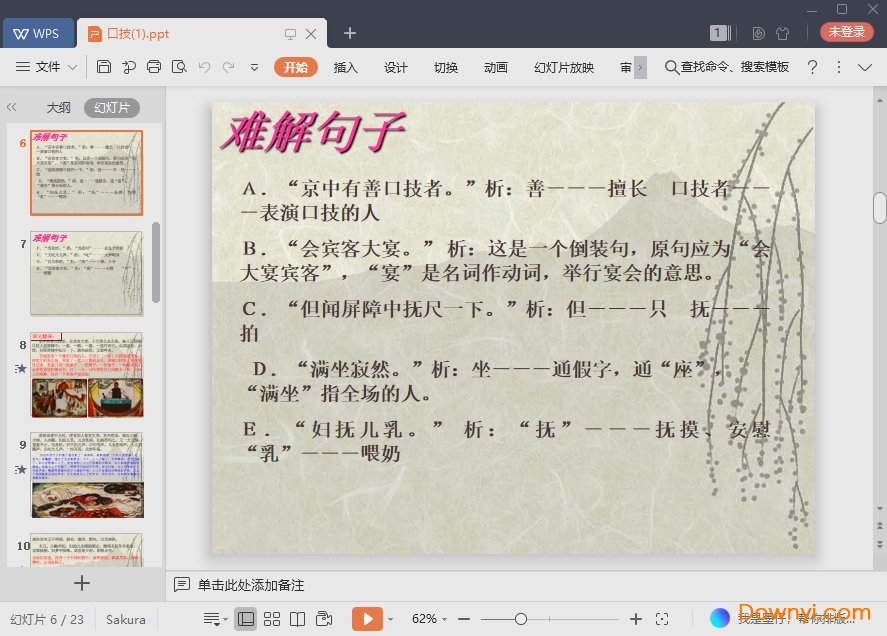Select the 幻灯片 slides pane toggle
887x636 pixels.
tap(111, 108)
